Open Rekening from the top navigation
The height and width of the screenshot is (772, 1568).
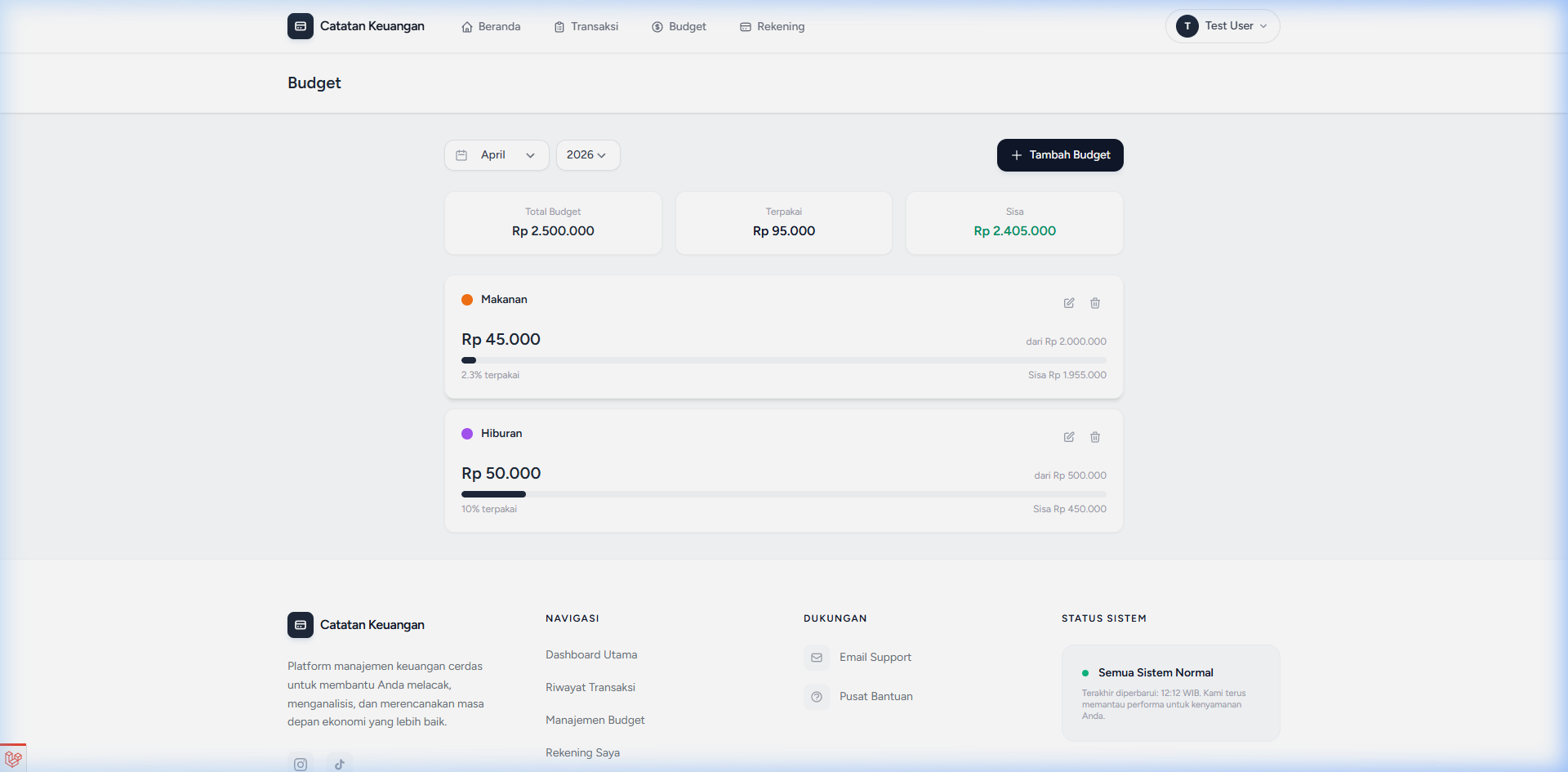pos(773,27)
